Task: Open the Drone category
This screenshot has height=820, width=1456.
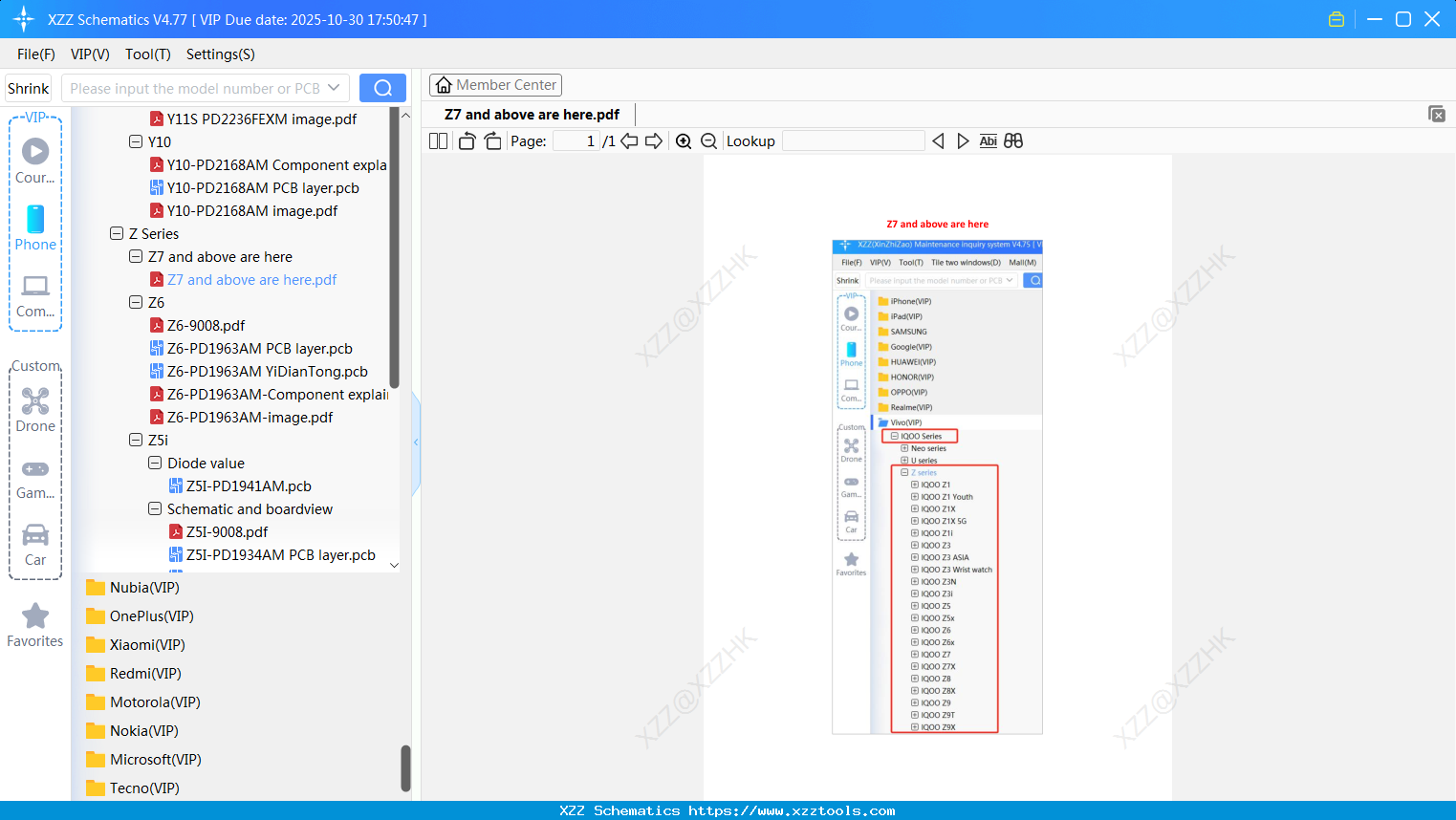Action: (35, 410)
